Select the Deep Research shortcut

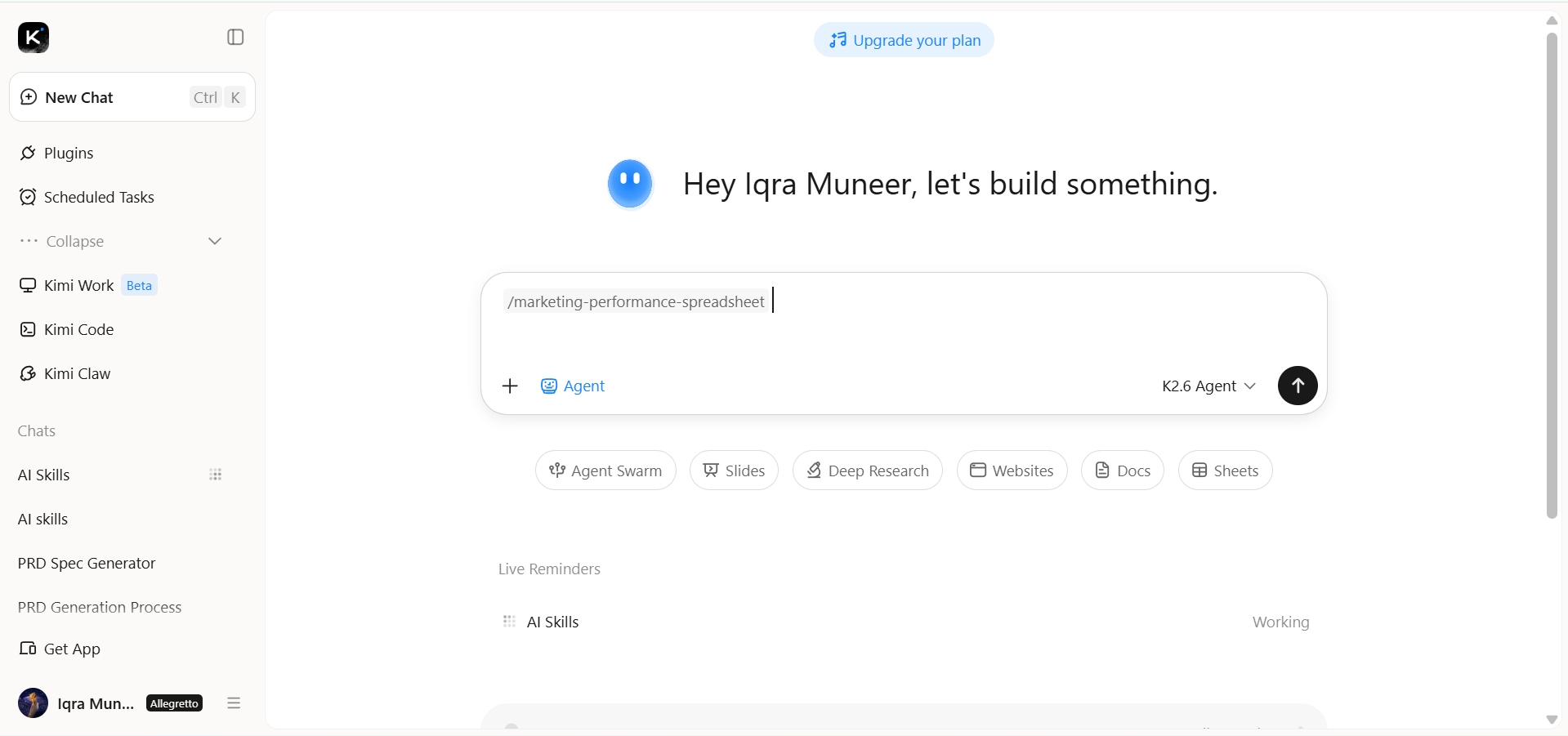coord(868,471)
